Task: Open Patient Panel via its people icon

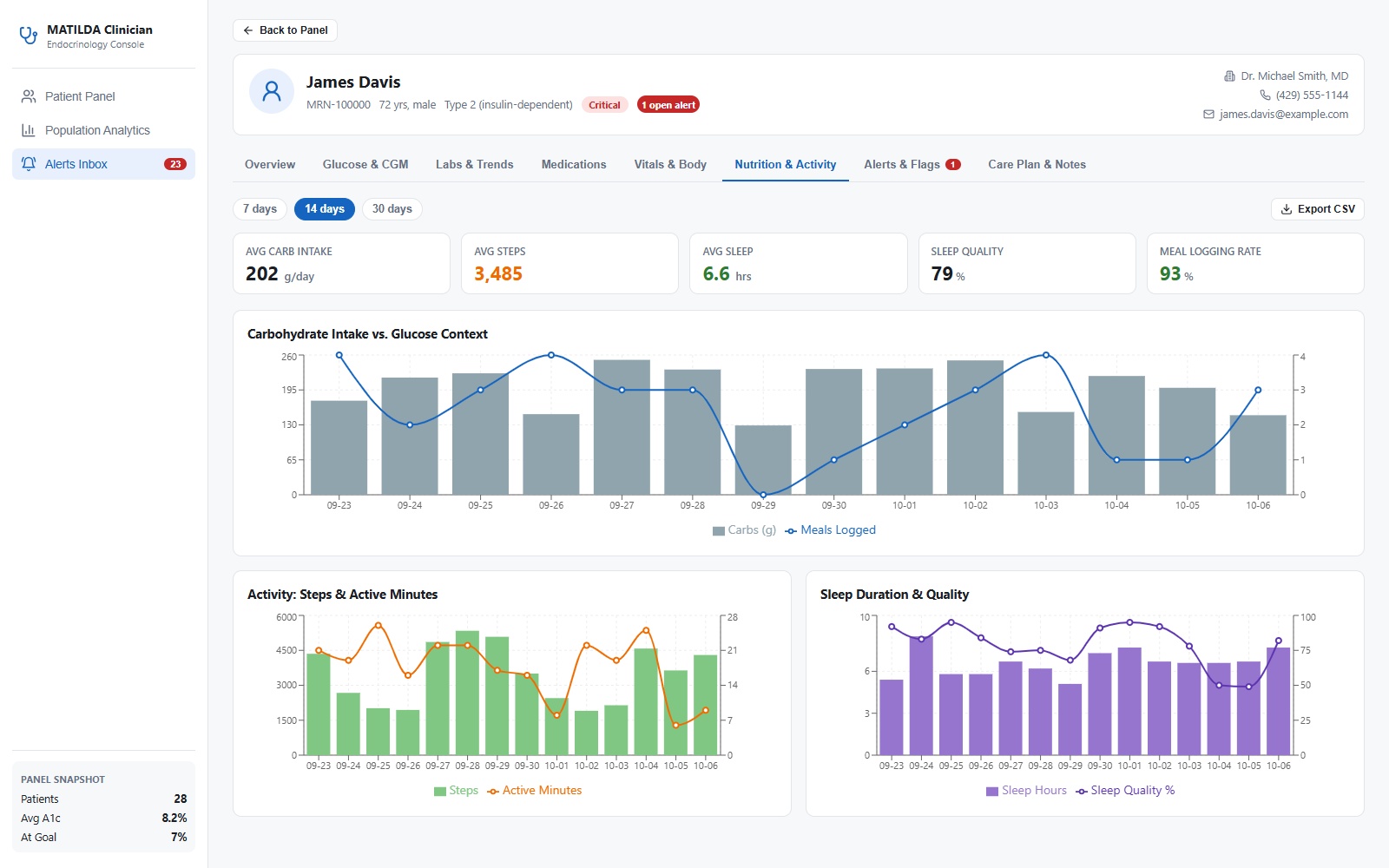Action: click(29, 96)
